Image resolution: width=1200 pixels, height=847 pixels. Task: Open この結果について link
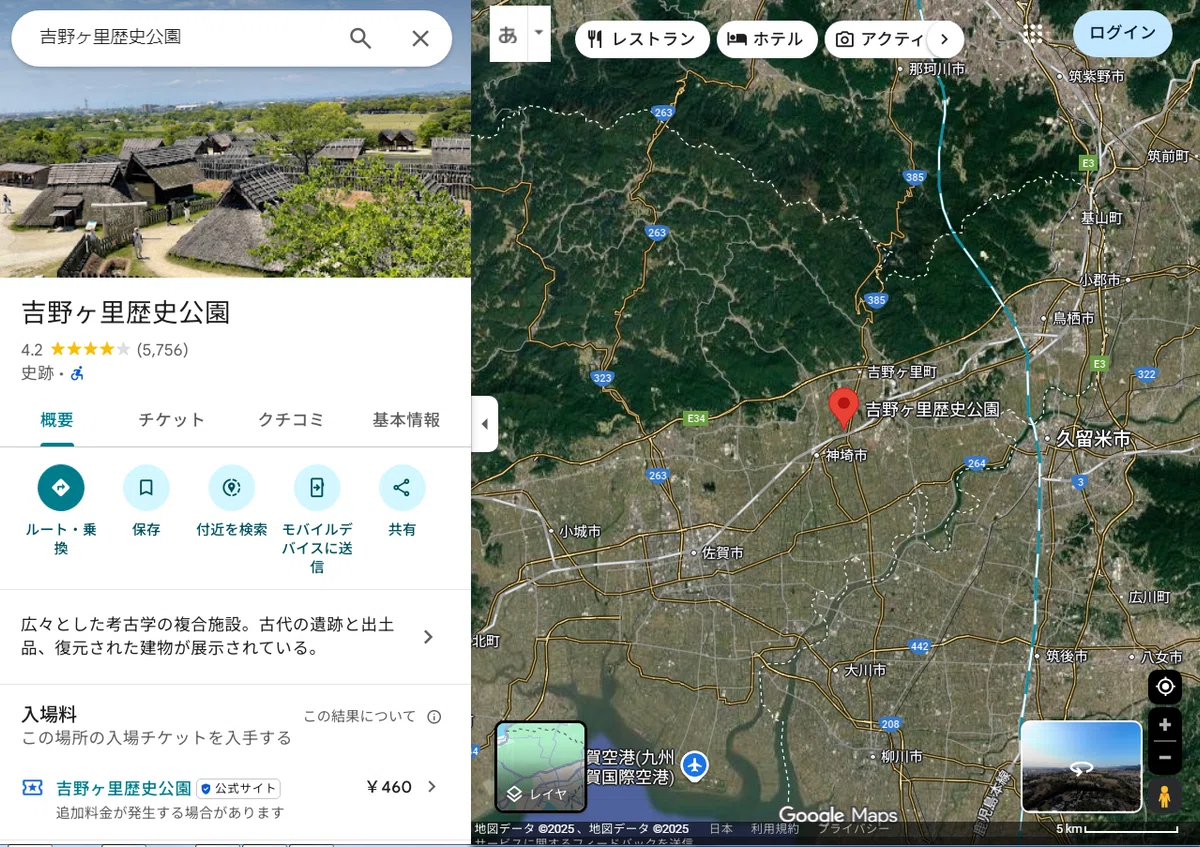(359, 716)
